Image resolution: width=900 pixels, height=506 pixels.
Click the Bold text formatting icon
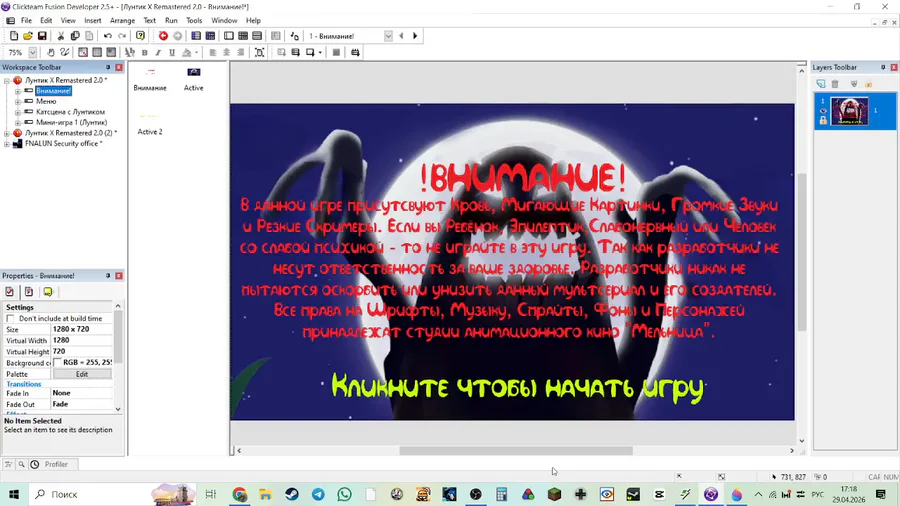click(145, 52)
